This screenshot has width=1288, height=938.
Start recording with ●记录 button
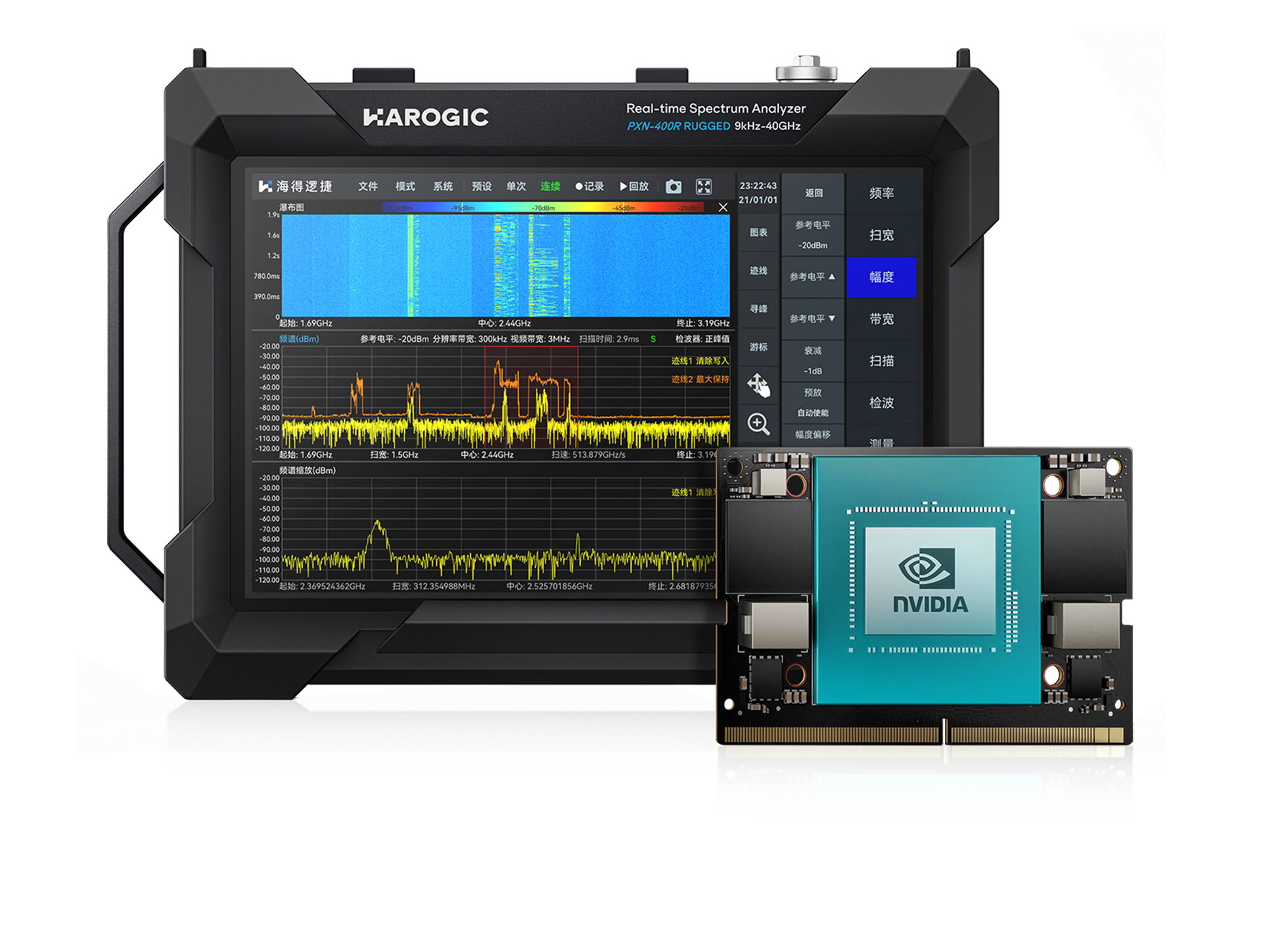(589, 187)
